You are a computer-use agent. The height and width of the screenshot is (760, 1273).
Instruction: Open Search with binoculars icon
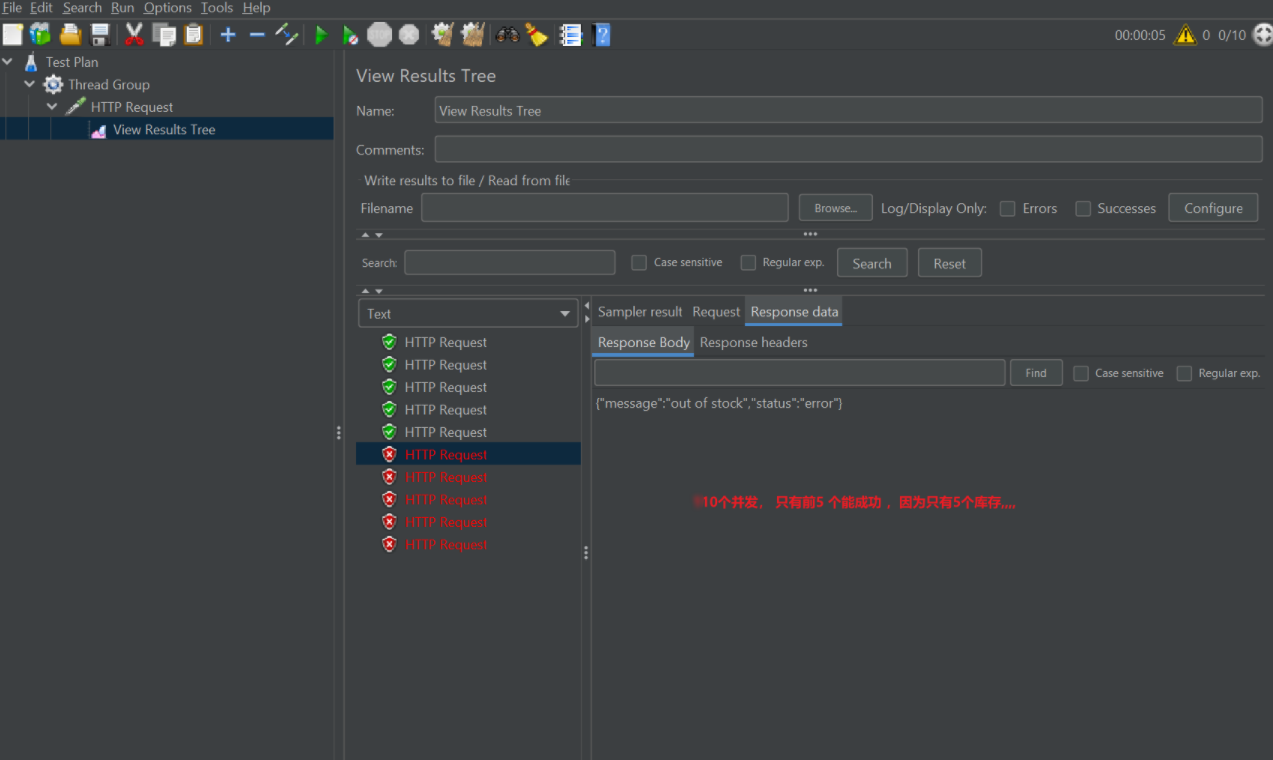507,35
